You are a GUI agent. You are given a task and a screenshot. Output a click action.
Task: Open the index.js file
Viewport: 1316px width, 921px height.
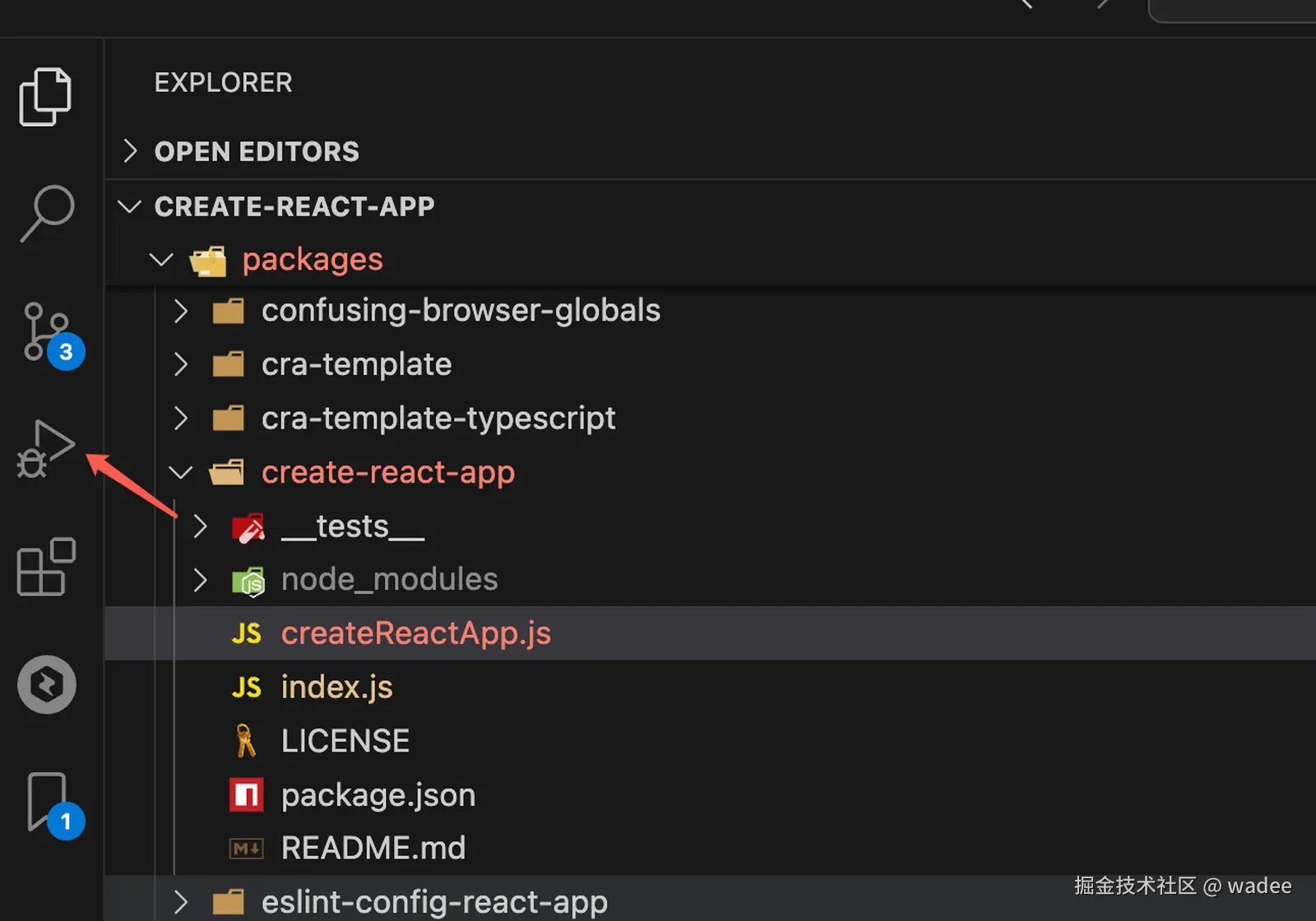point(336,687)
